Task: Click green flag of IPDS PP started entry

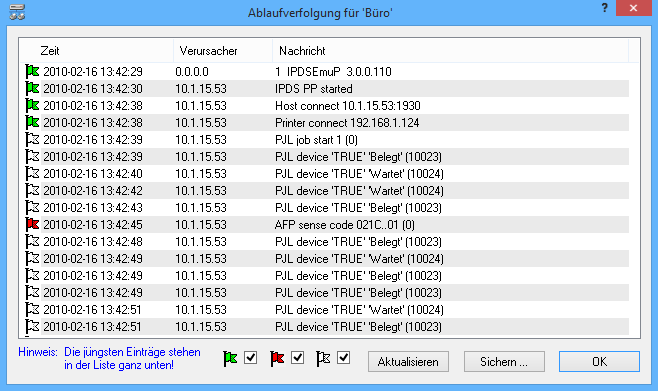Action: [32, 89]
